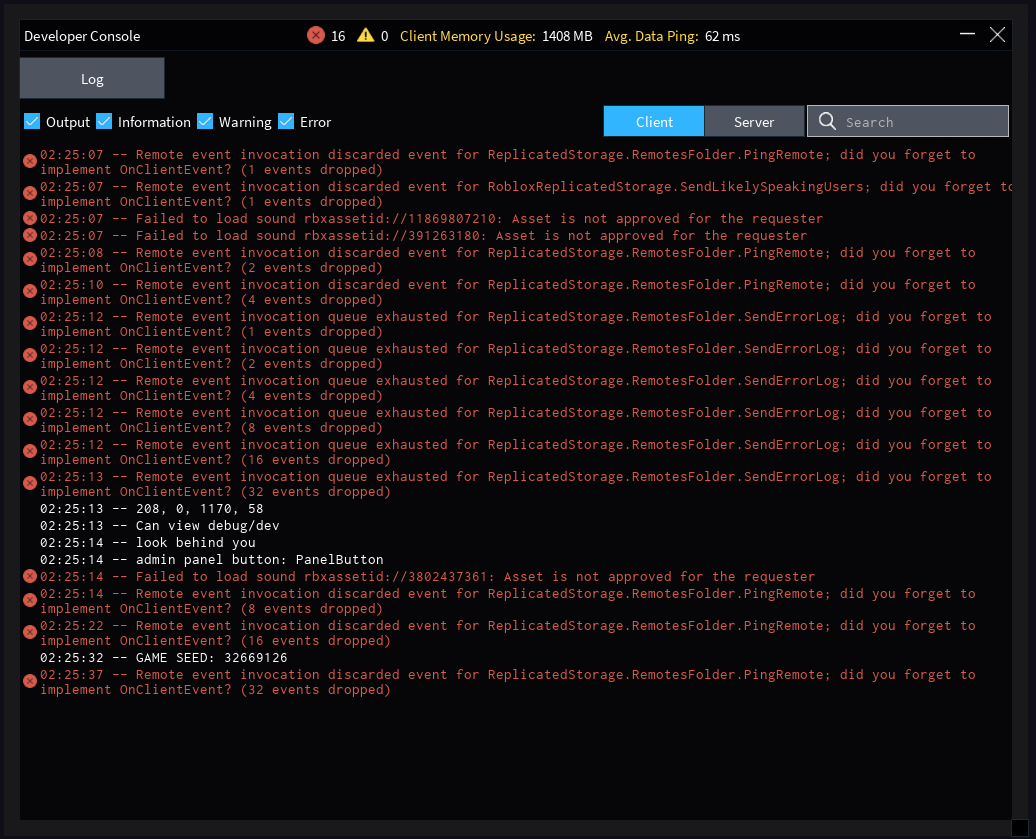Click error icon beside sound 3802437361 failure
This screenshot has width=1036, height=839.
(x=30, y=576)
